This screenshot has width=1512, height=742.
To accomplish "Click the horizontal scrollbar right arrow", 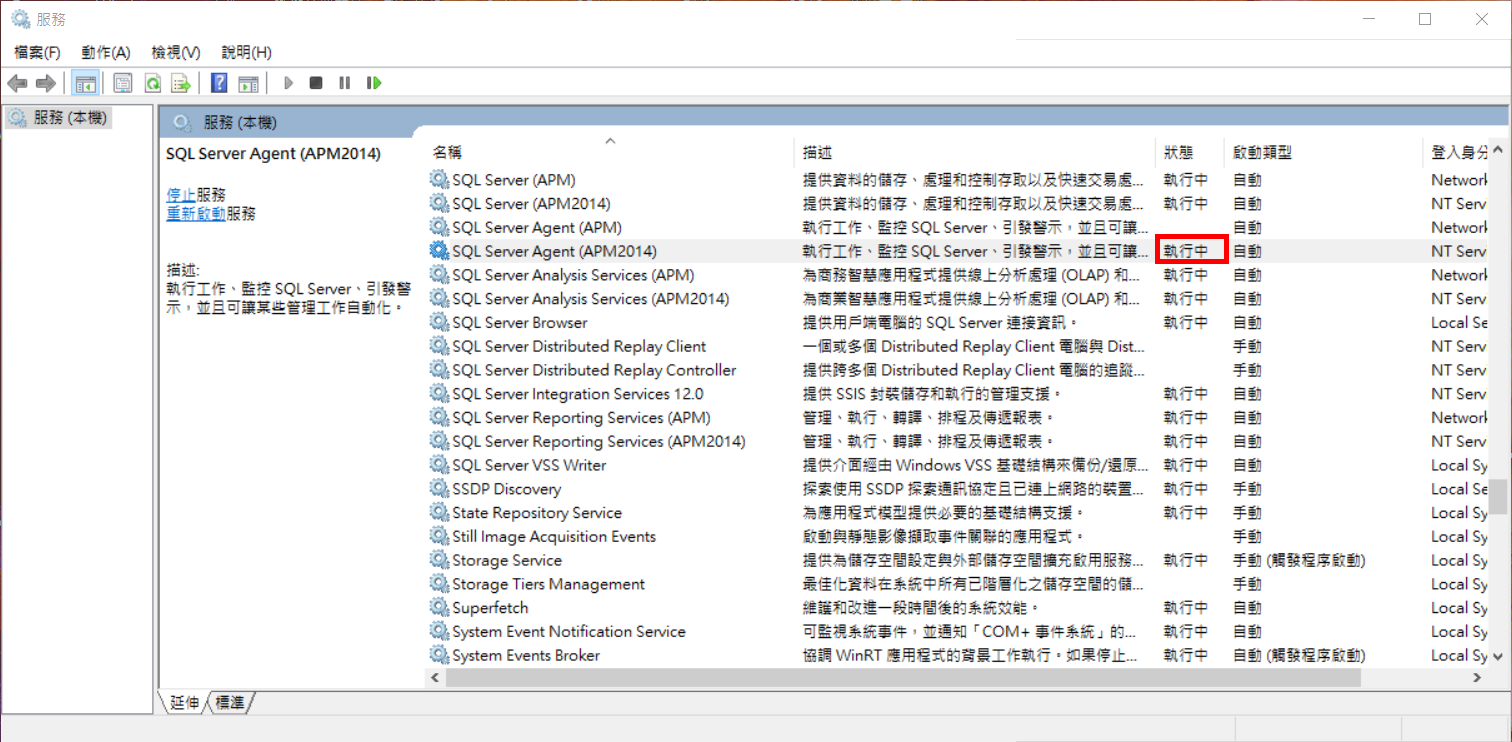I will coord(1478,677).
